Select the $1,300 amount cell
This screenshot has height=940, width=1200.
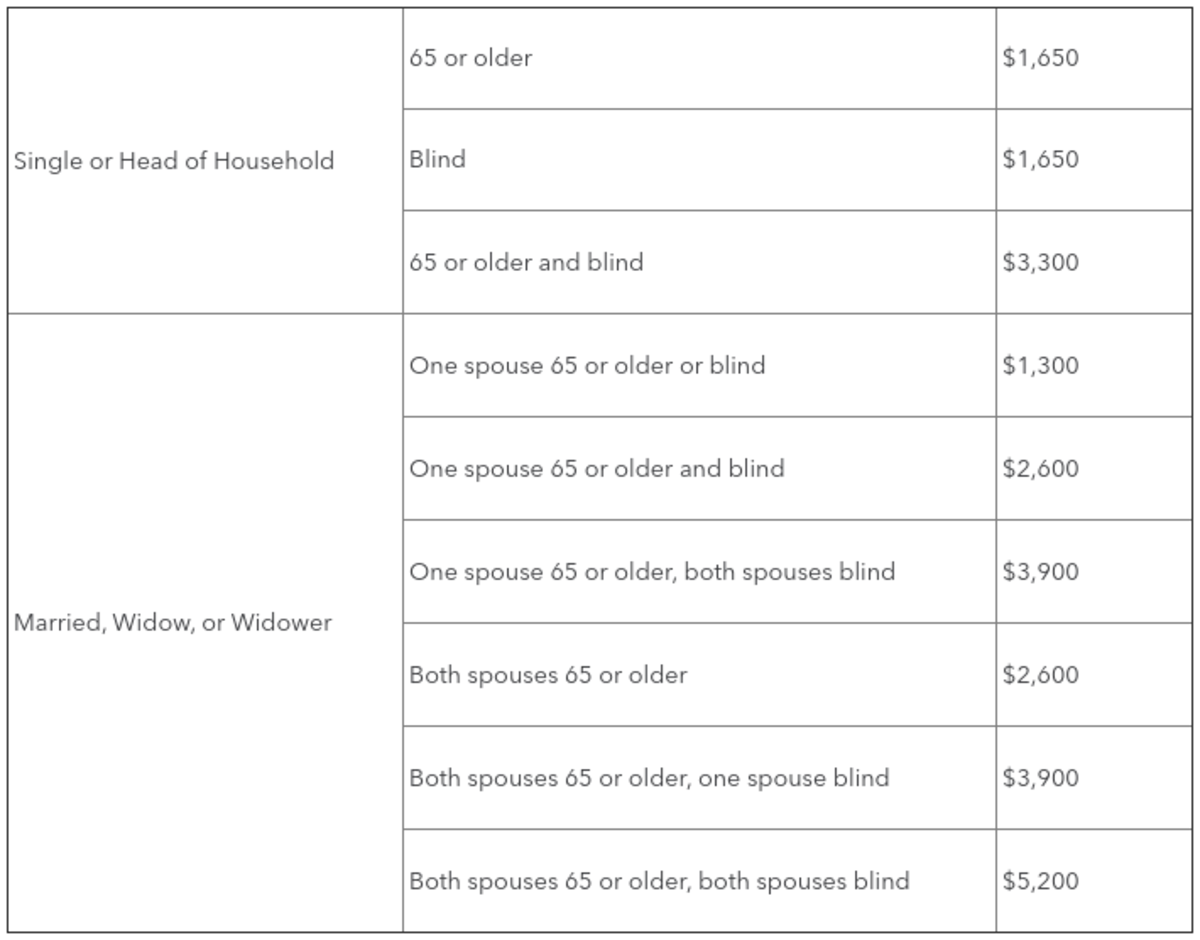pyautogui.click(x=1041, y=365)
